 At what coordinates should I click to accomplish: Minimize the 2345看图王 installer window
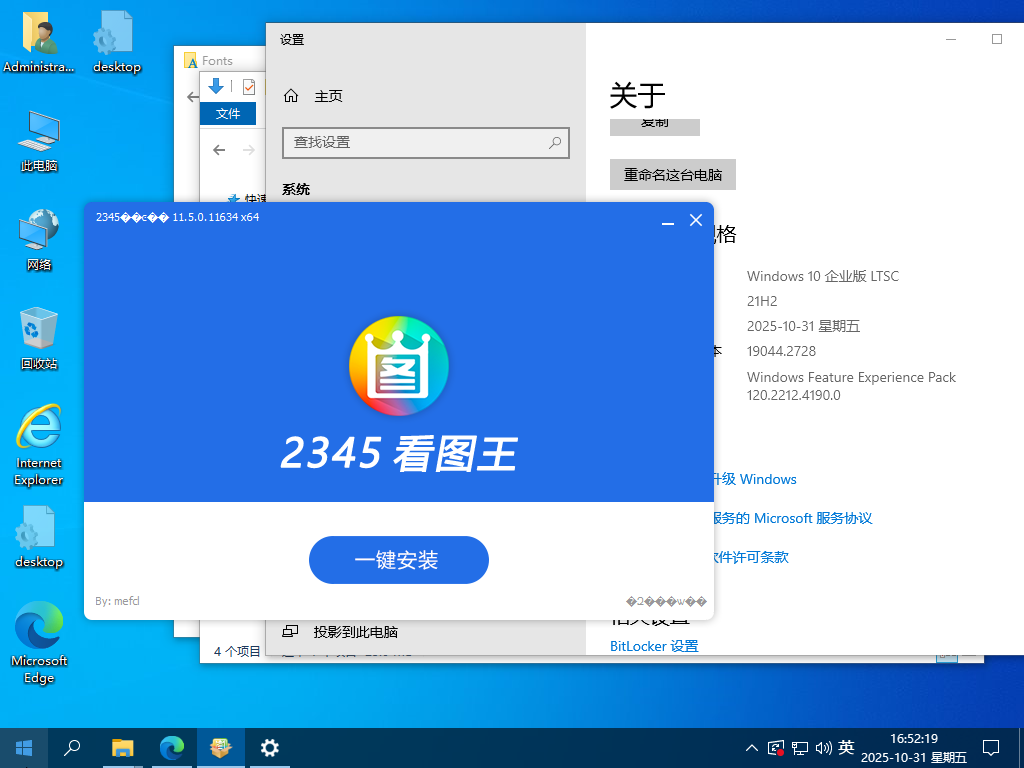668,221
